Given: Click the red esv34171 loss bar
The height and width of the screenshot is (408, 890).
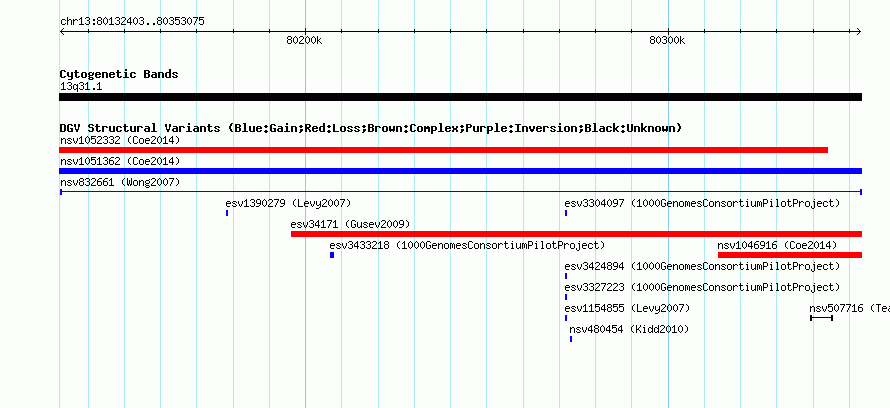Looking at the screenshot, I should [576, 234].
